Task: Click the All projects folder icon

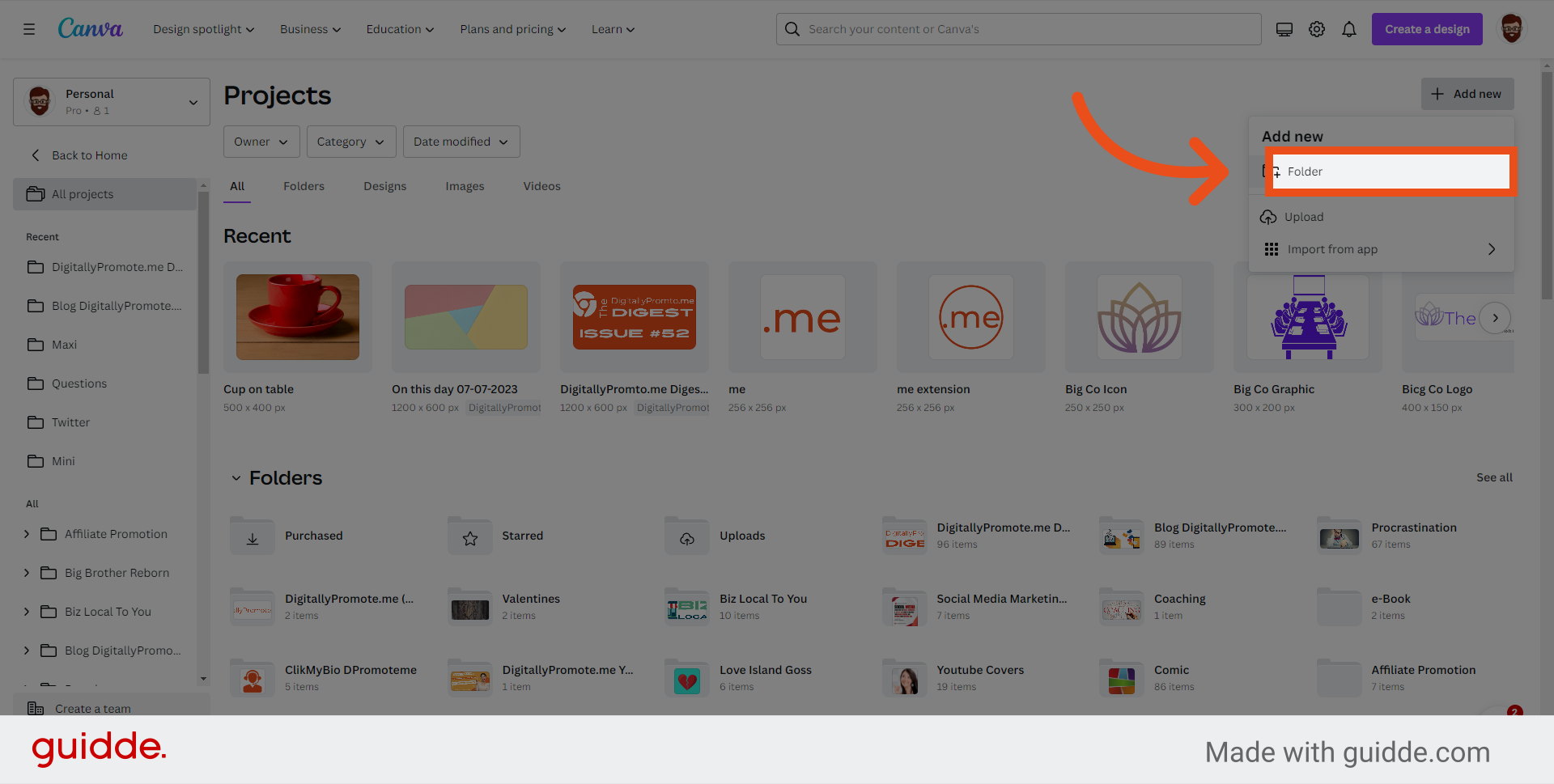Action: point(35,194)
